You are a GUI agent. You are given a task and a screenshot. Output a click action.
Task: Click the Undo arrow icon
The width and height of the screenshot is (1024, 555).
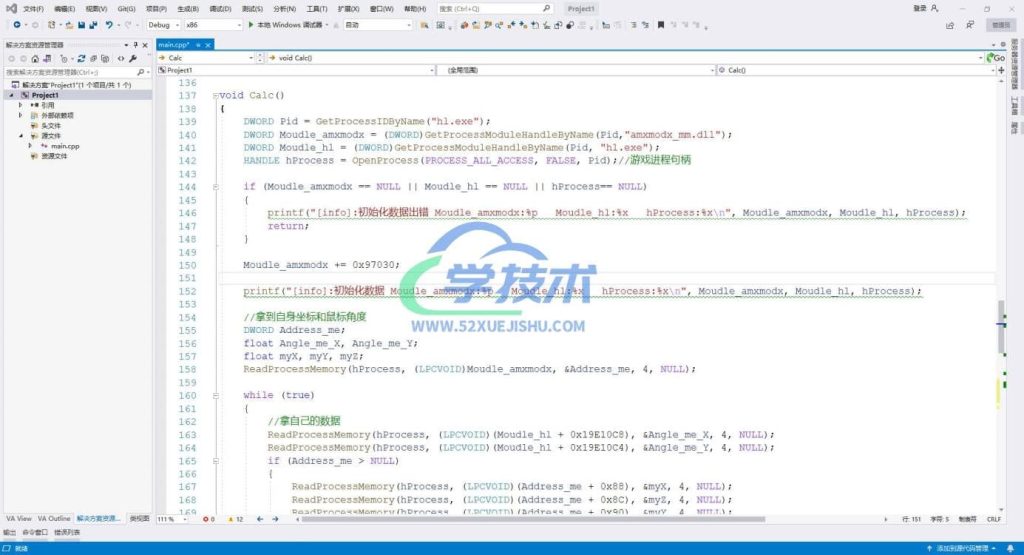coord(108,24)
